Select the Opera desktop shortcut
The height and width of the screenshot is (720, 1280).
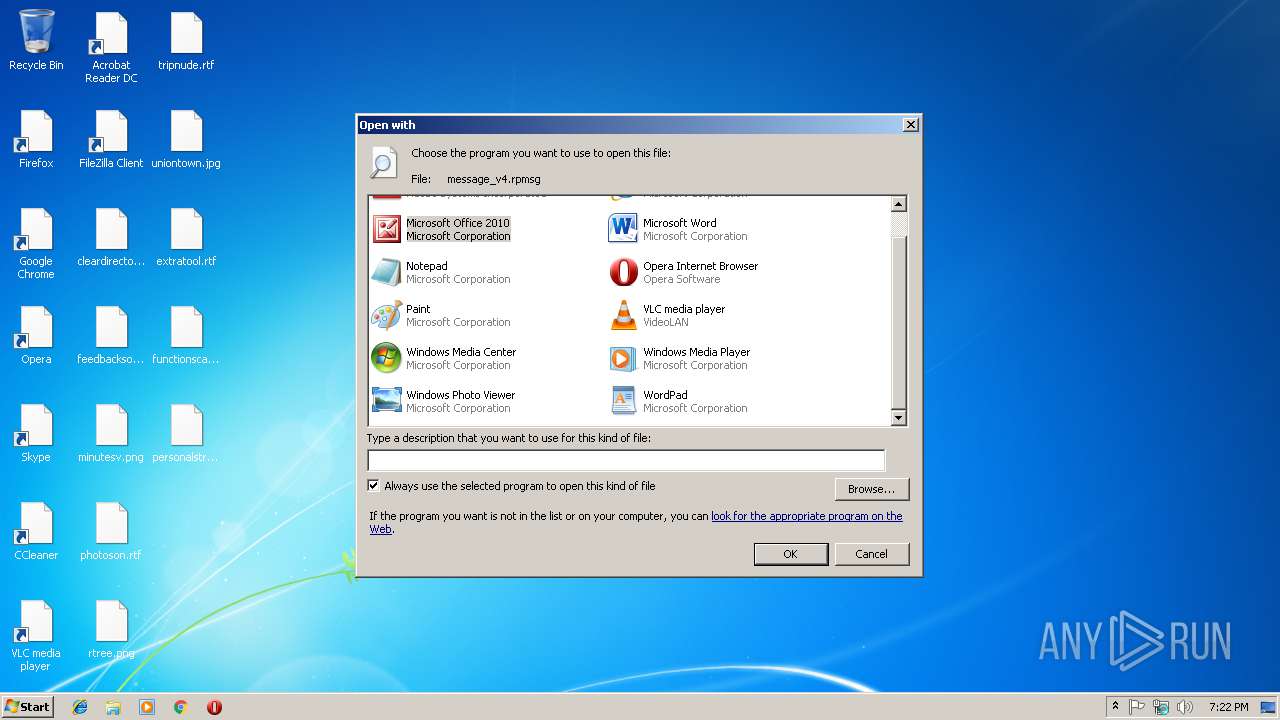pos(36,335)
